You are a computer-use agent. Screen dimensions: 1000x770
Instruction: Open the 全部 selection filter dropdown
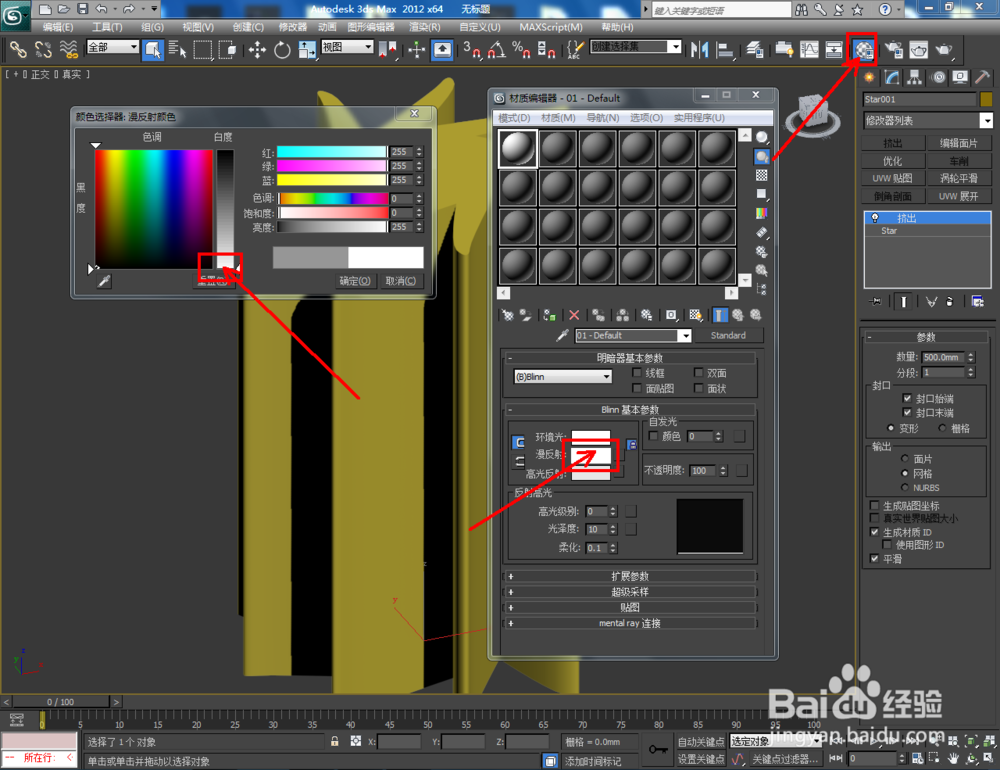click(112, 47)
